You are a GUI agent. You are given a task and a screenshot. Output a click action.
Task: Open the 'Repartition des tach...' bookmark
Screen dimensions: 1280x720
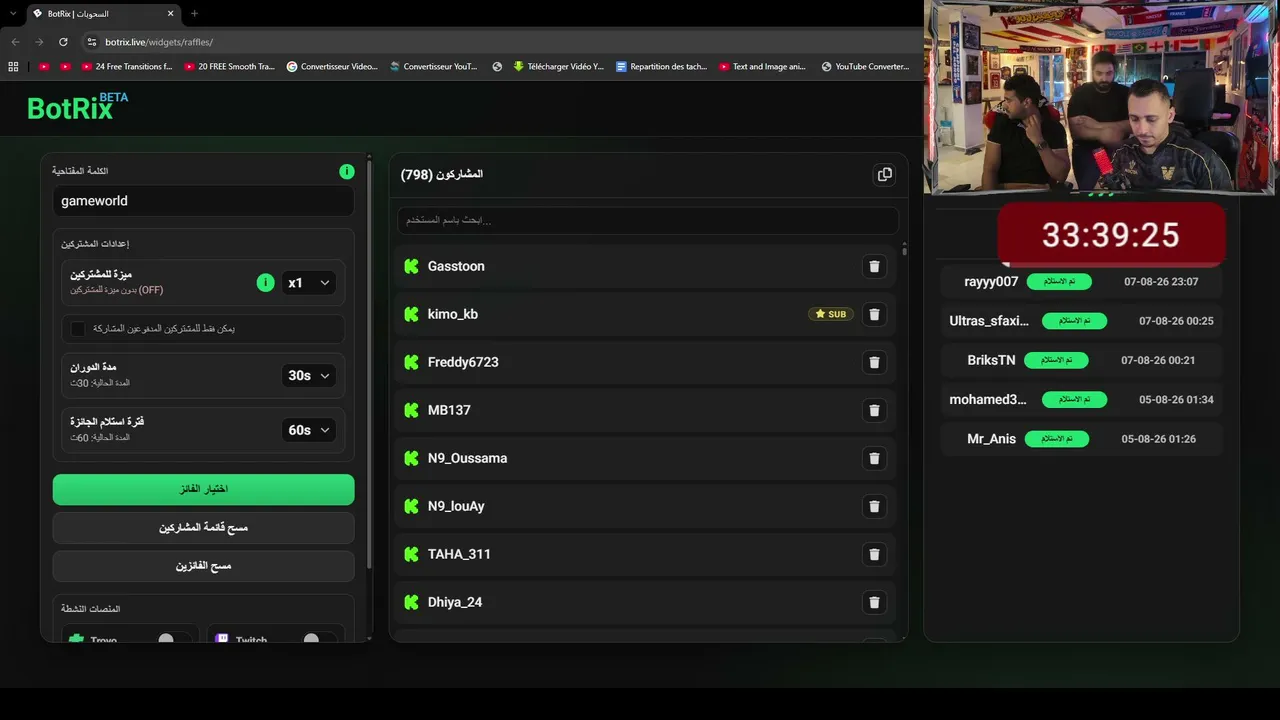point(661,67)
